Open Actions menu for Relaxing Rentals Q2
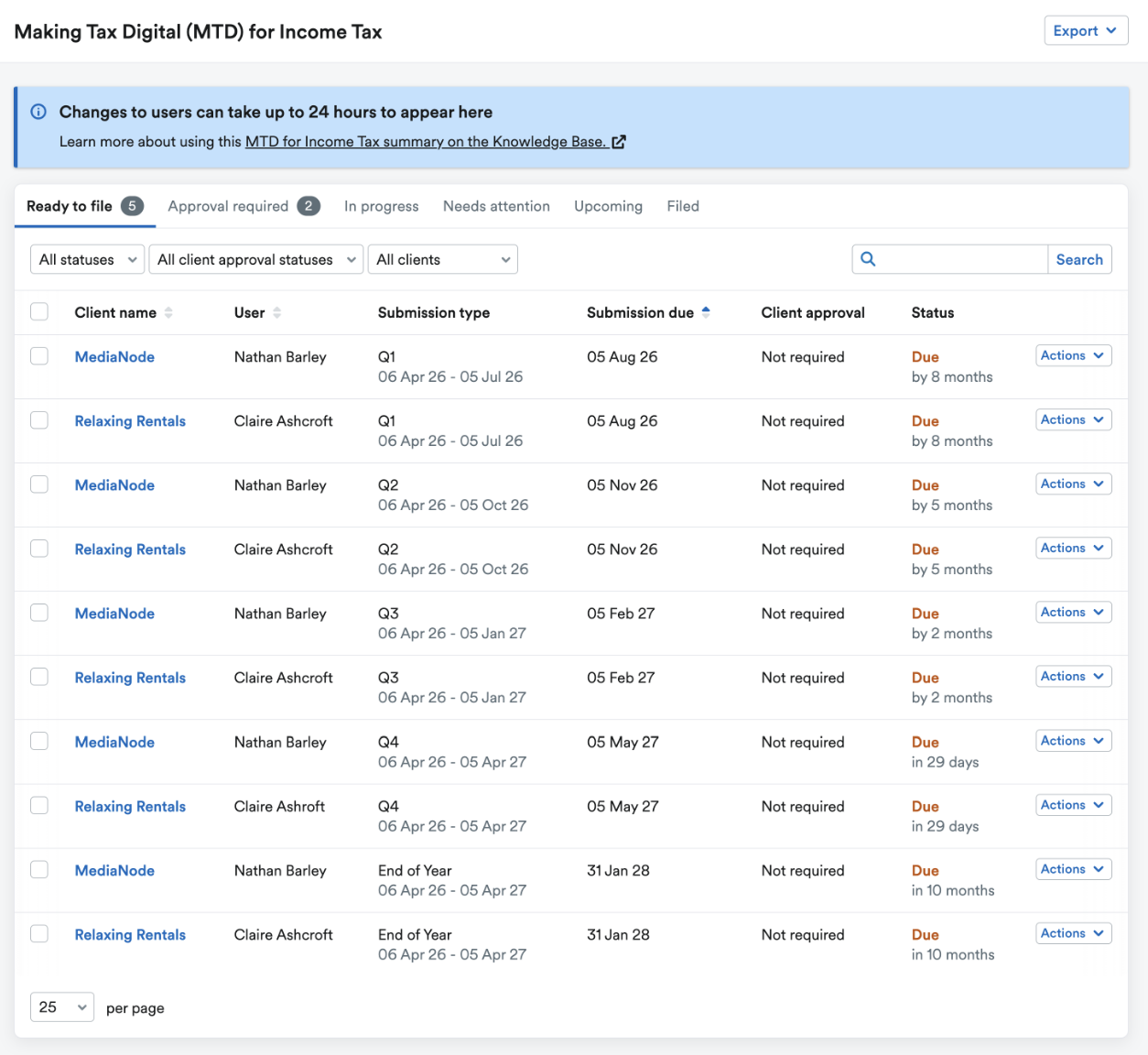Viewport: 1148px width, 1055px height. [1074, 548]
